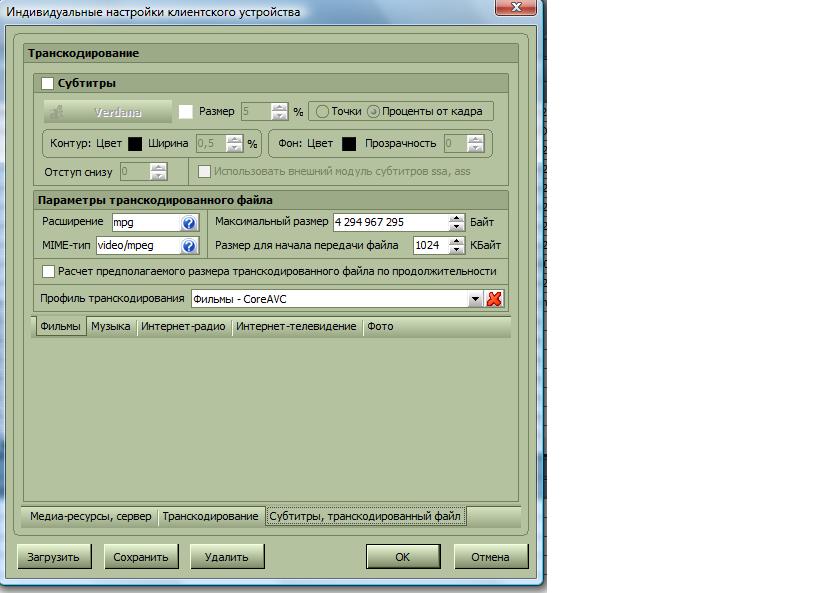Click the Расширение field containing mpg
This screenshot has height=593, width=840.
point(146,222)
